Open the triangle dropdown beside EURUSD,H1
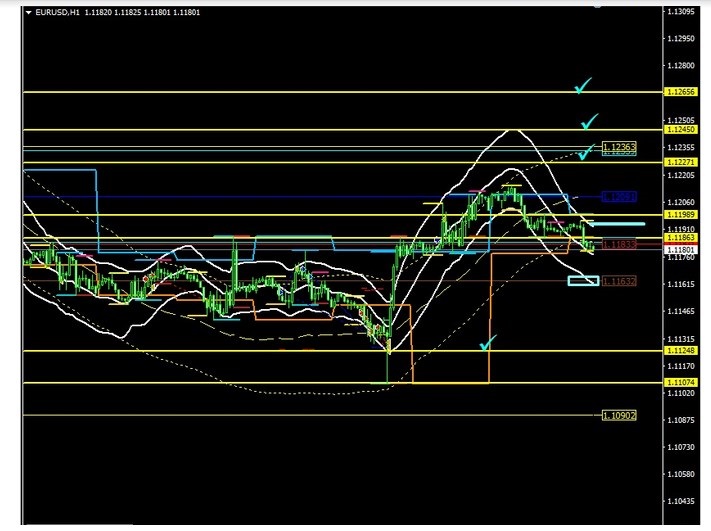Viewport: 711px width, 531px height. coord(28,12)
